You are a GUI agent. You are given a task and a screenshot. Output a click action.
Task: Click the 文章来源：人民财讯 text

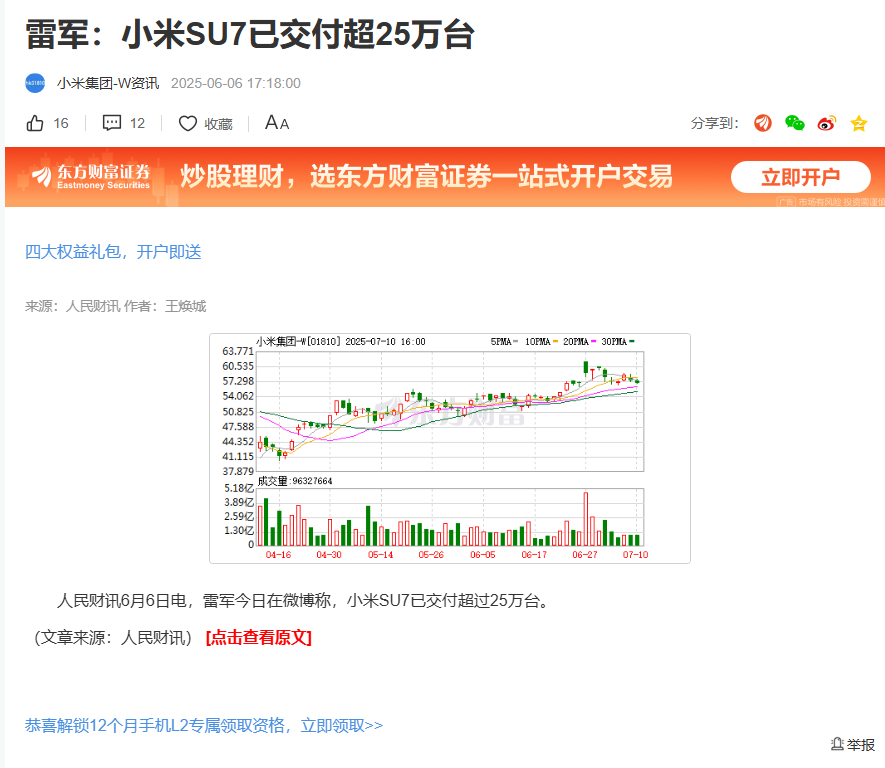113,638
